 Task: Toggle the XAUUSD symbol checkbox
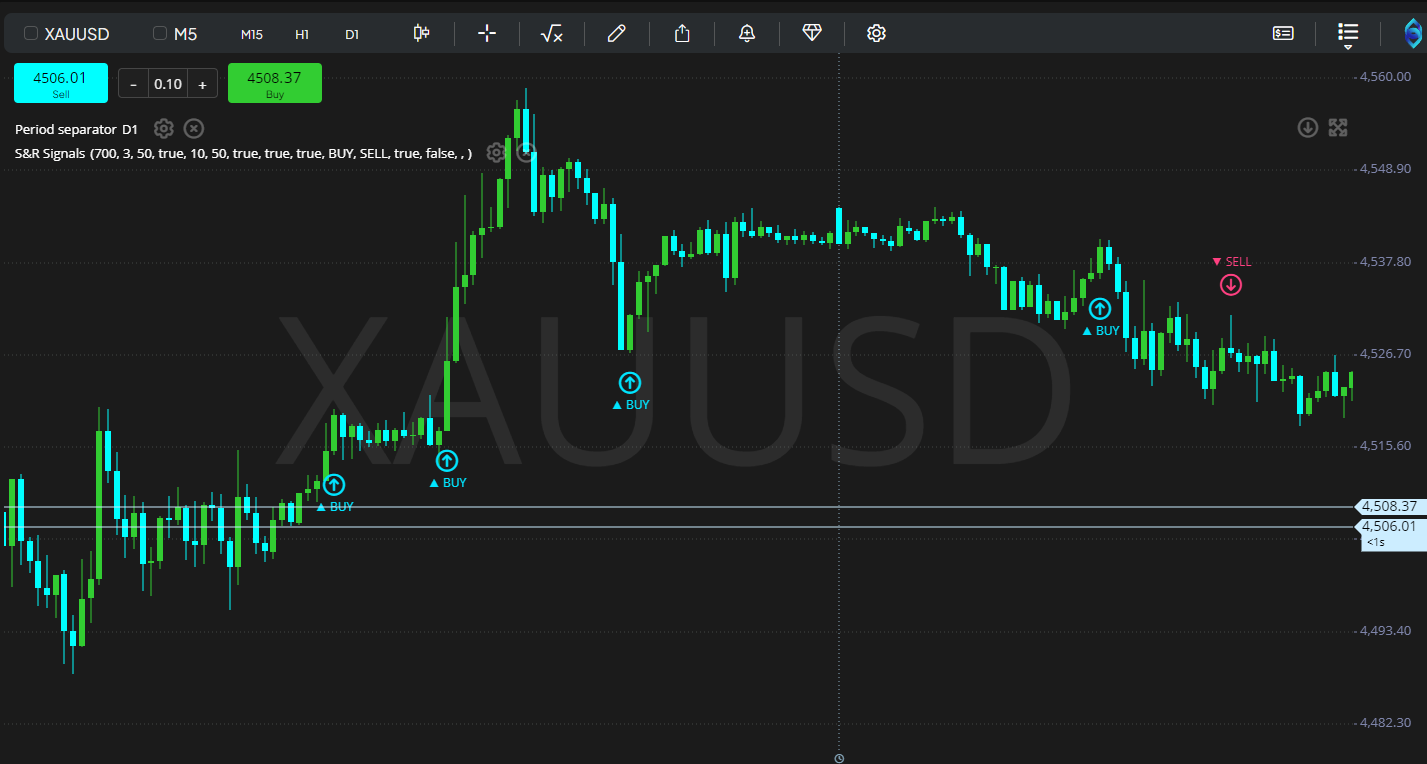31,33
